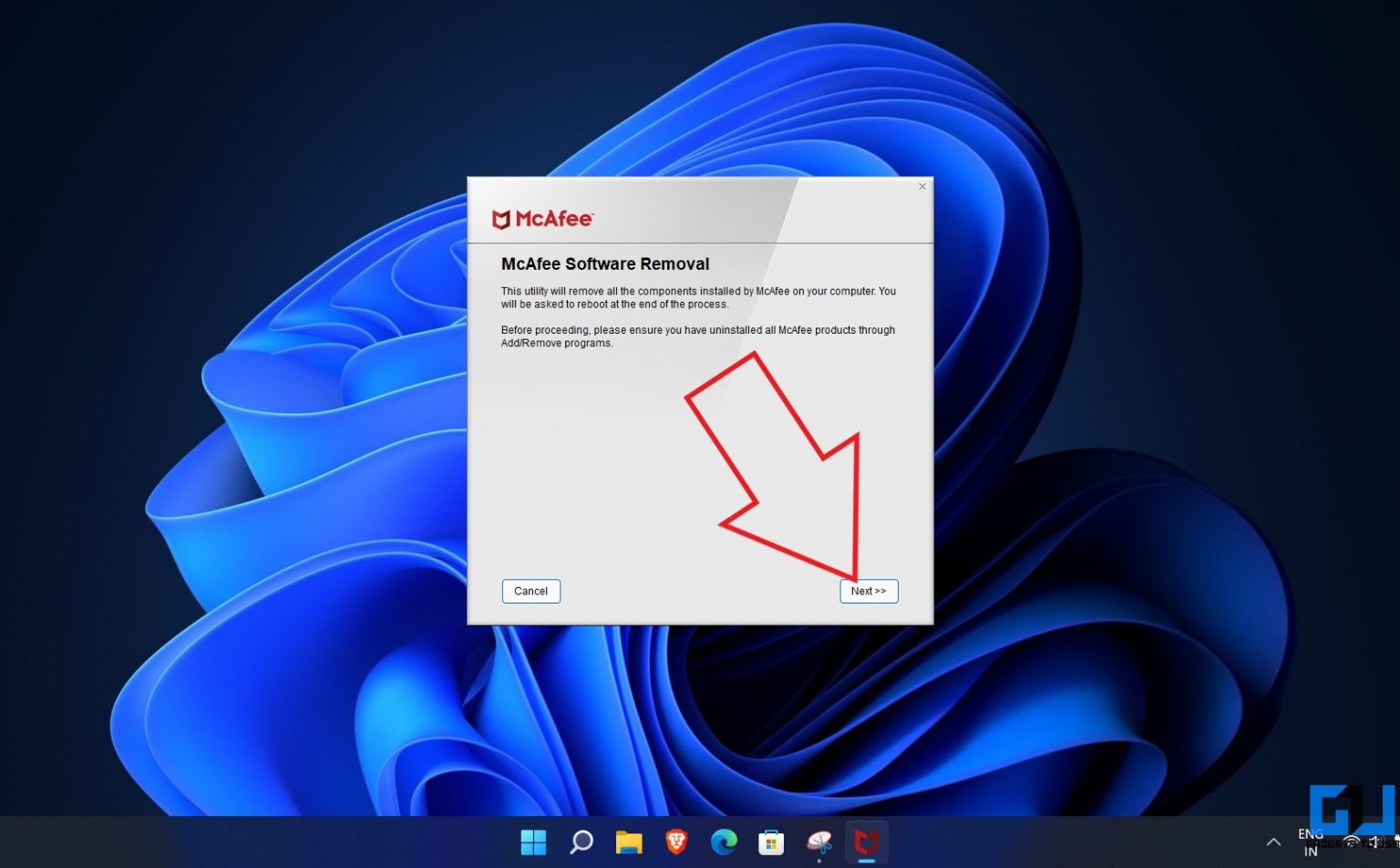
Task: Open the Snipping Tool
Action: [818, 842]
